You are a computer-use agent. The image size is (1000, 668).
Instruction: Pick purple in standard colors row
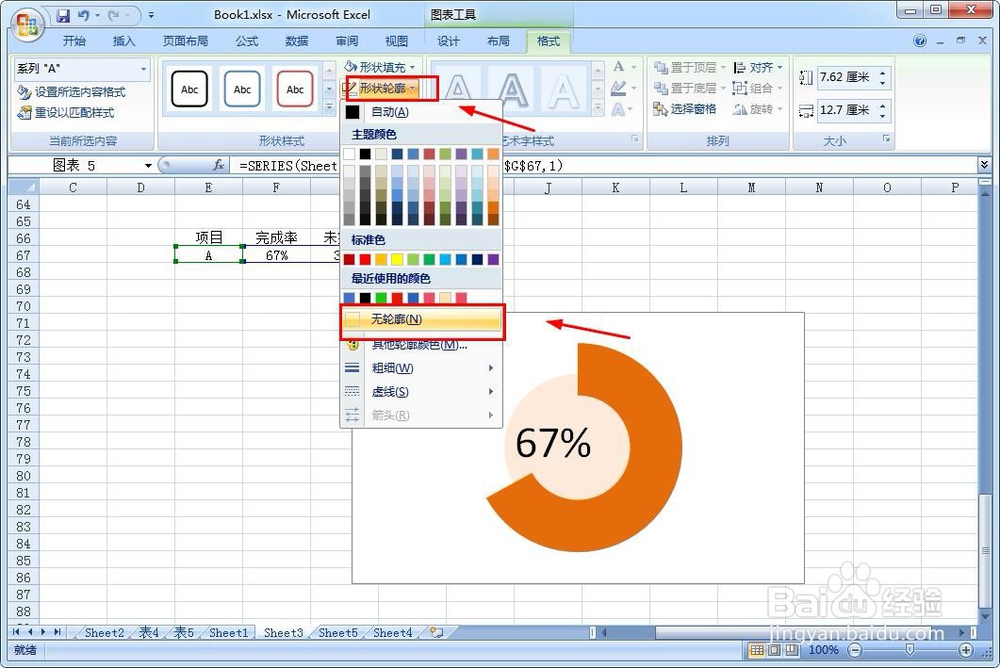(x=493, y=259)
